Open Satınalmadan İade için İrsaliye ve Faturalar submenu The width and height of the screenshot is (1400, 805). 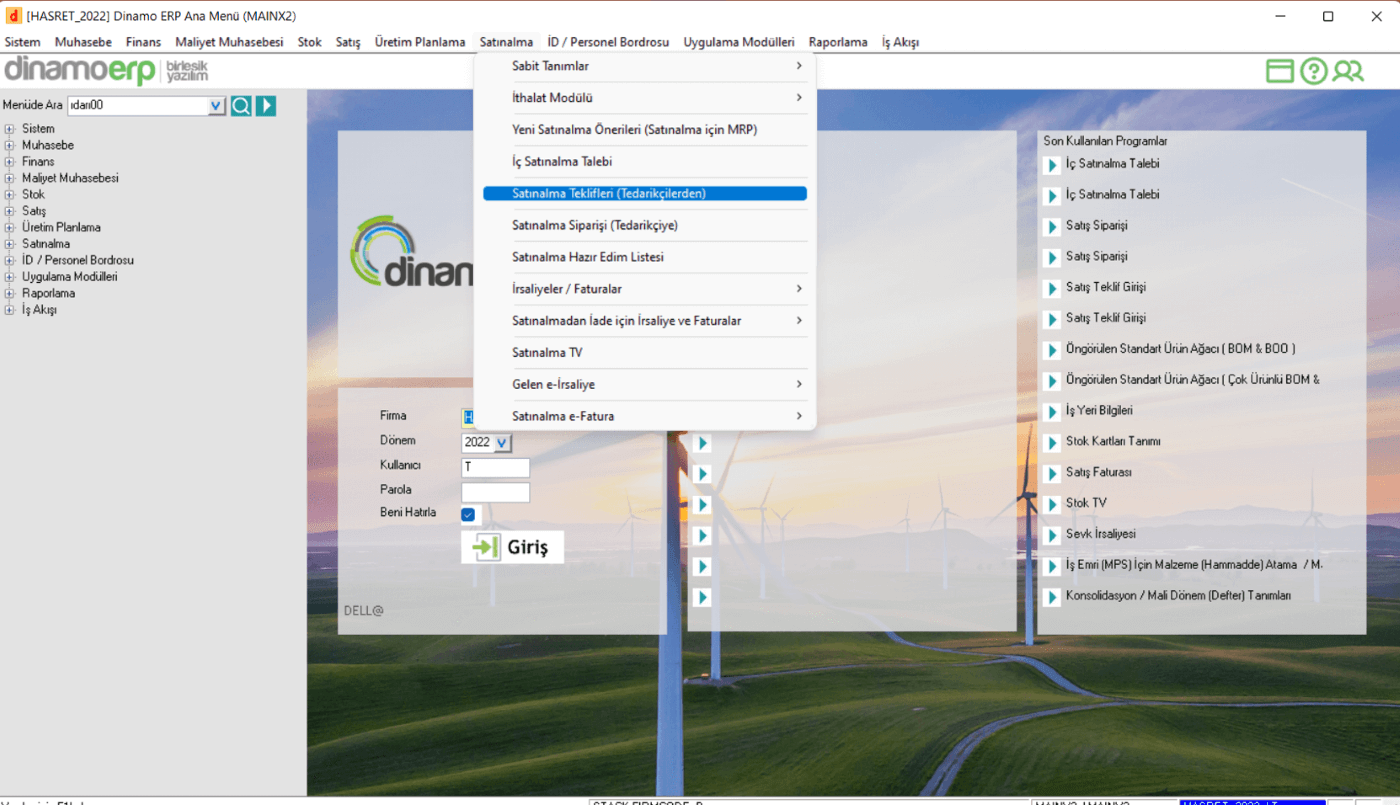point(645,321)
